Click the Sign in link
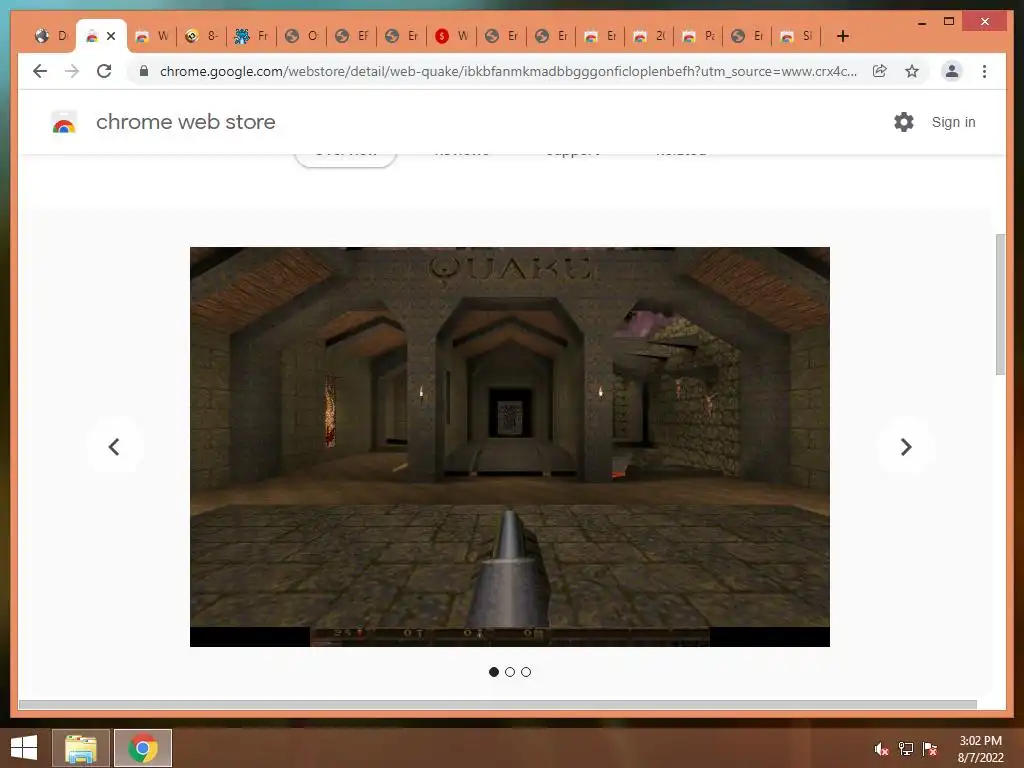 pos(953,122)
